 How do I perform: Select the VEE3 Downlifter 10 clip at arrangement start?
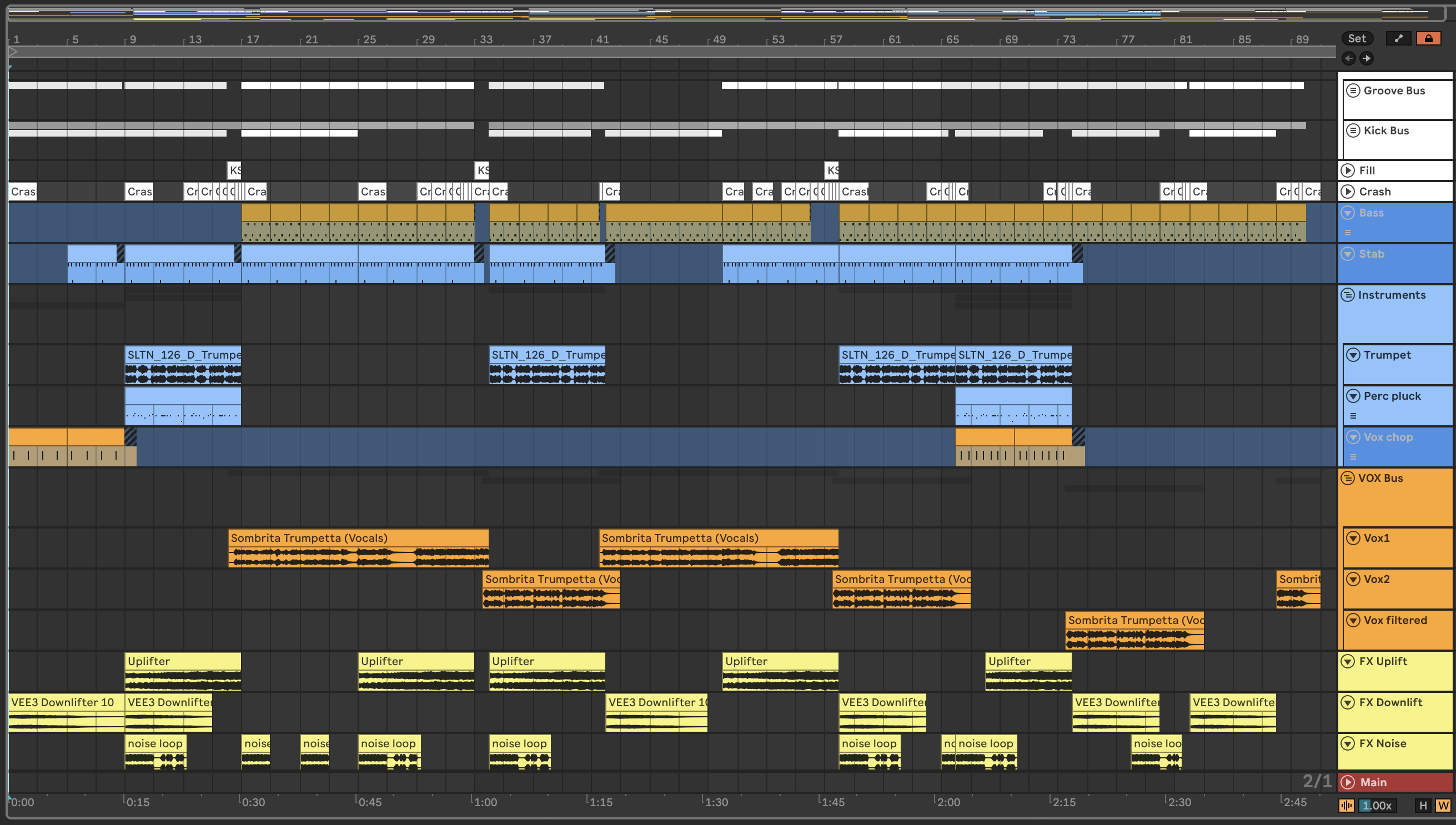tap(66, 712)
